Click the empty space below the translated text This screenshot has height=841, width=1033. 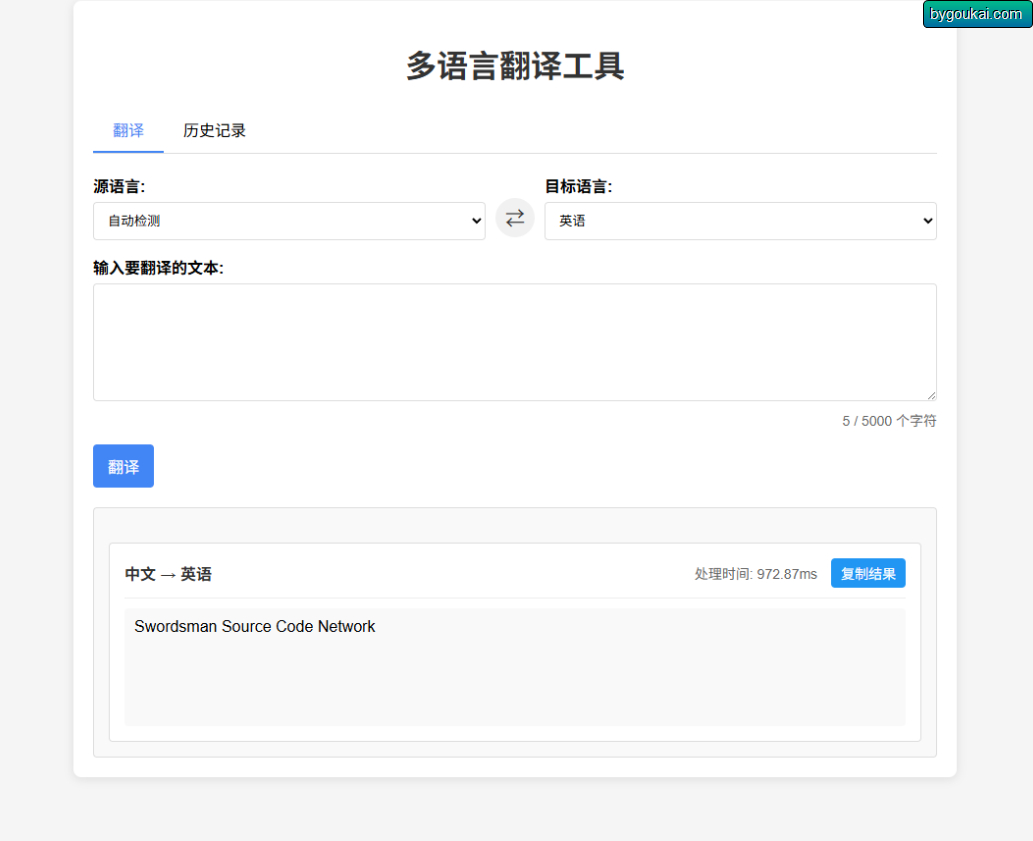click(514, 685)
